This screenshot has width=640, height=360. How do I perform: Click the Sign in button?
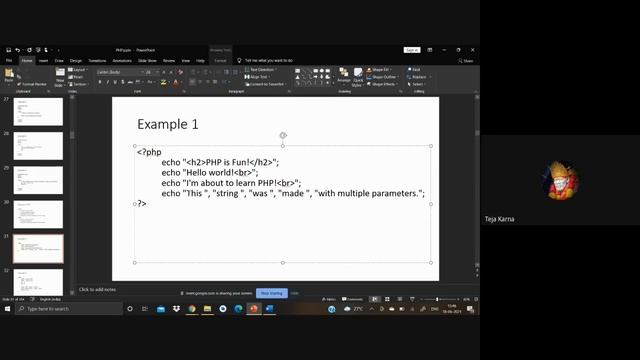pyautogui.click(x=412, y=50)
